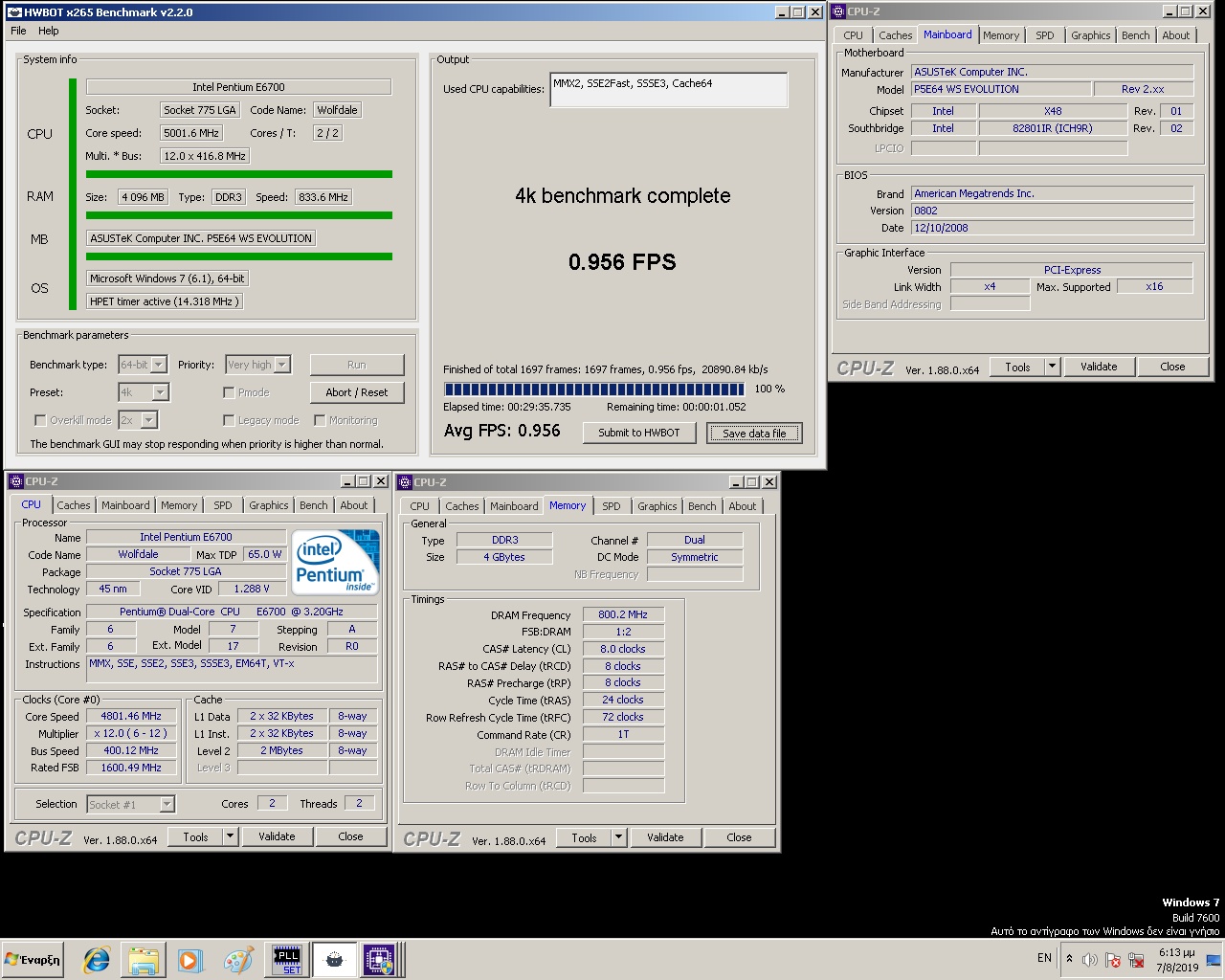Show hidden tray icons arrow

point(1069,958)
